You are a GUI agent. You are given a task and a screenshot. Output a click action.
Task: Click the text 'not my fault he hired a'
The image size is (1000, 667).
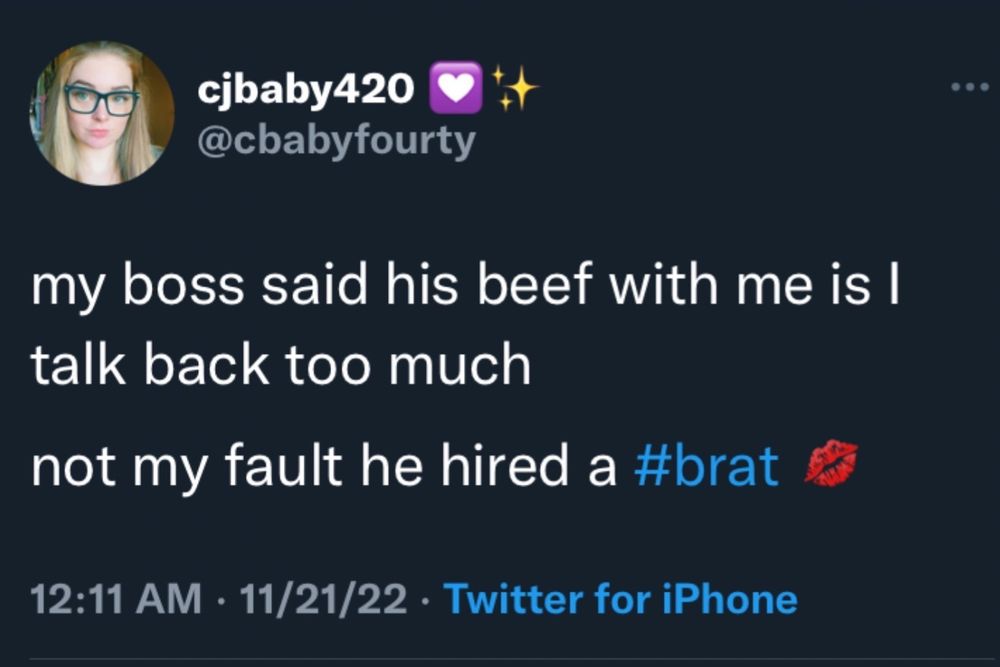tap(323, 465)
